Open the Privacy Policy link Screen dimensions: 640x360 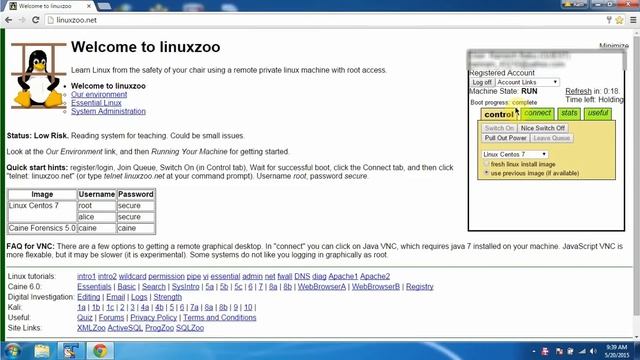(x=153, y=317)
